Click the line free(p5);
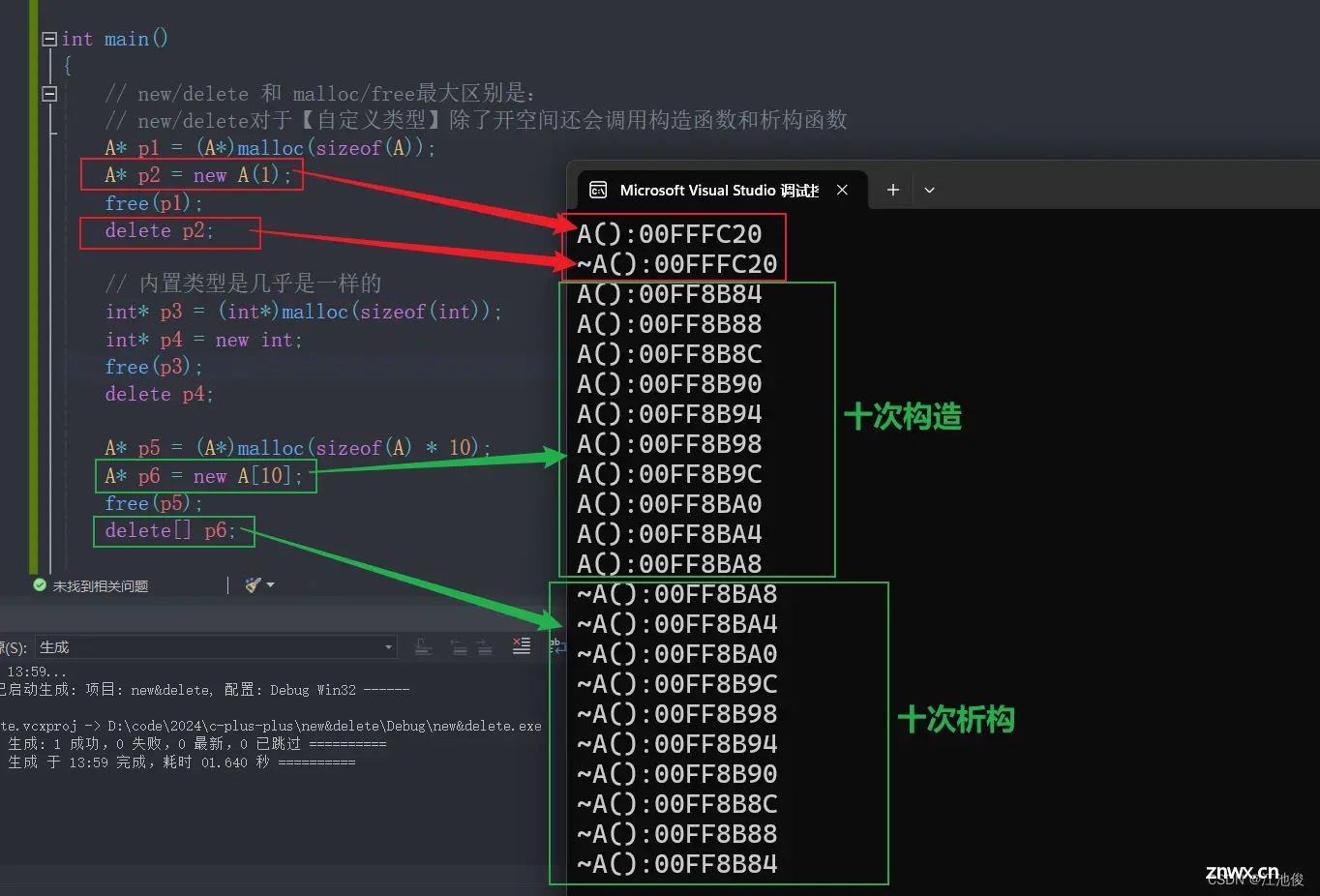Screen dimensions: 1320x896 (x=154, y=503)
